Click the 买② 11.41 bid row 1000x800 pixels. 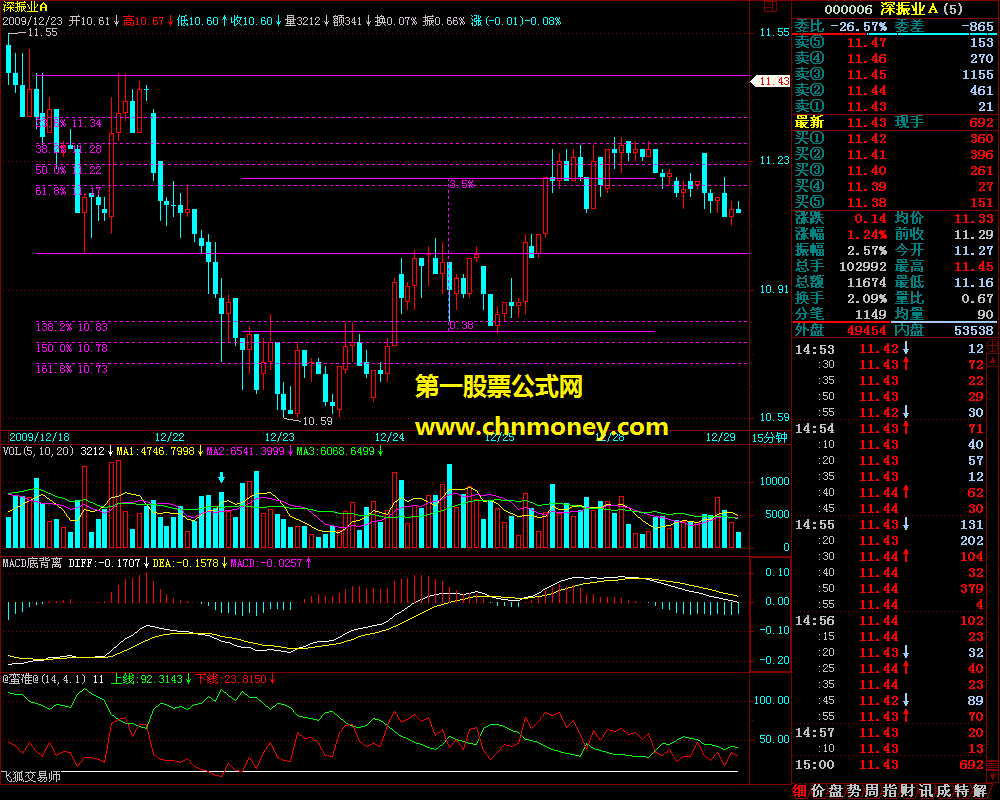(x=895, y=154)
